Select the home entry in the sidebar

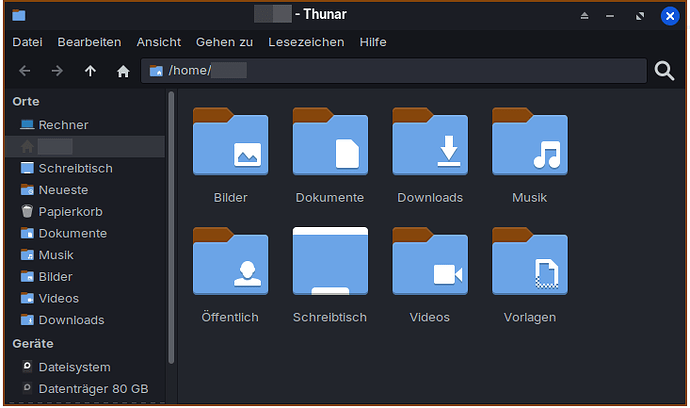click(x=86, y=147)
